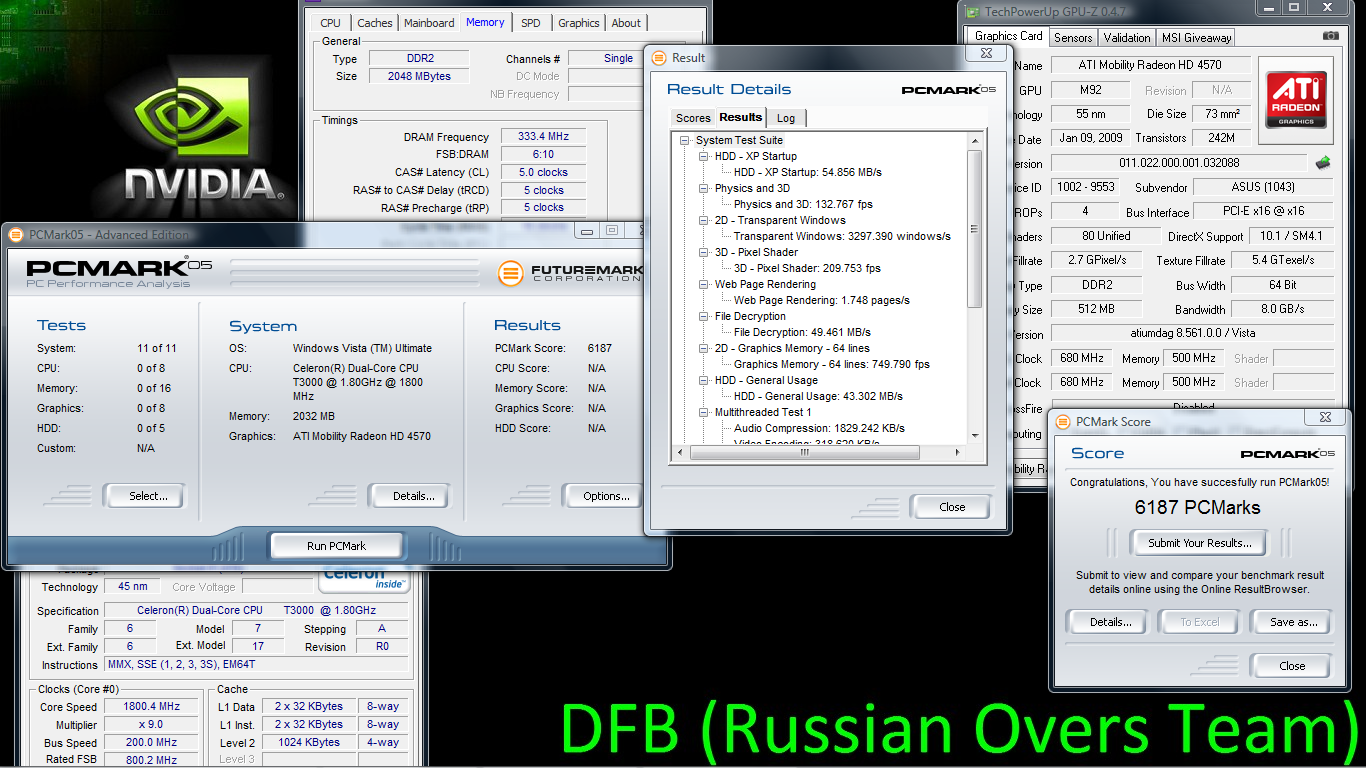Click the DRAM Frequency value 333.4 MHz
The width and height of the screenshot is (1366, 768).
[x=543, y=137]
